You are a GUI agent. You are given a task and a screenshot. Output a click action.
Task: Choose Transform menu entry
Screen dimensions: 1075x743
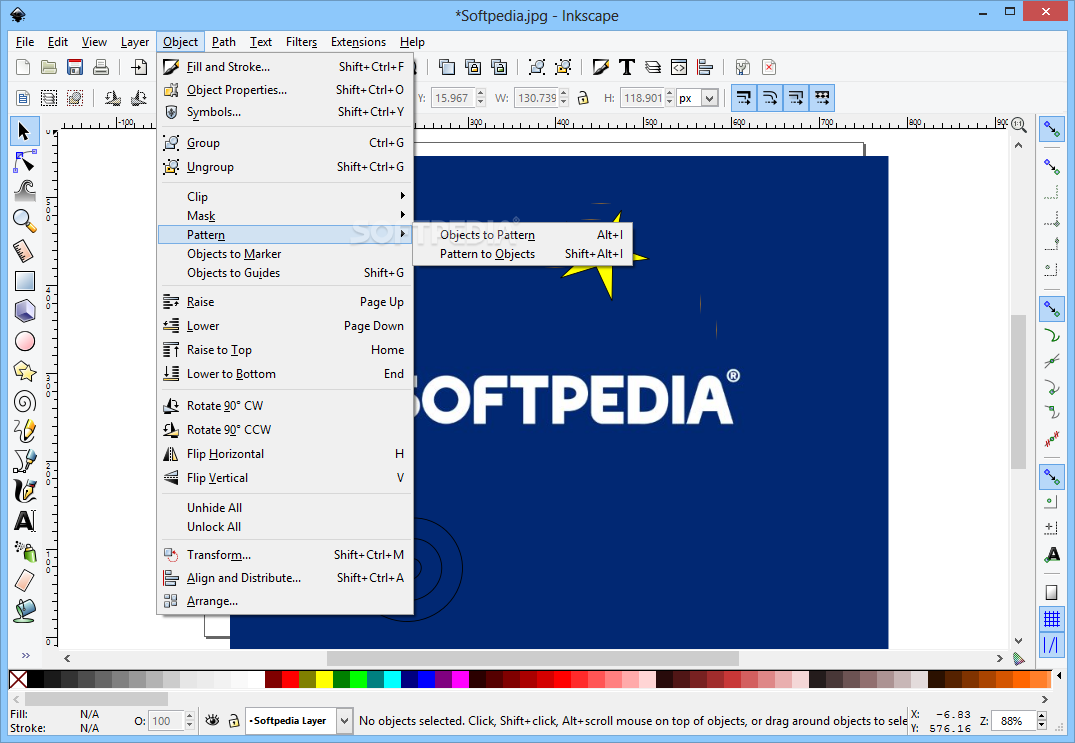click(285, 555)
